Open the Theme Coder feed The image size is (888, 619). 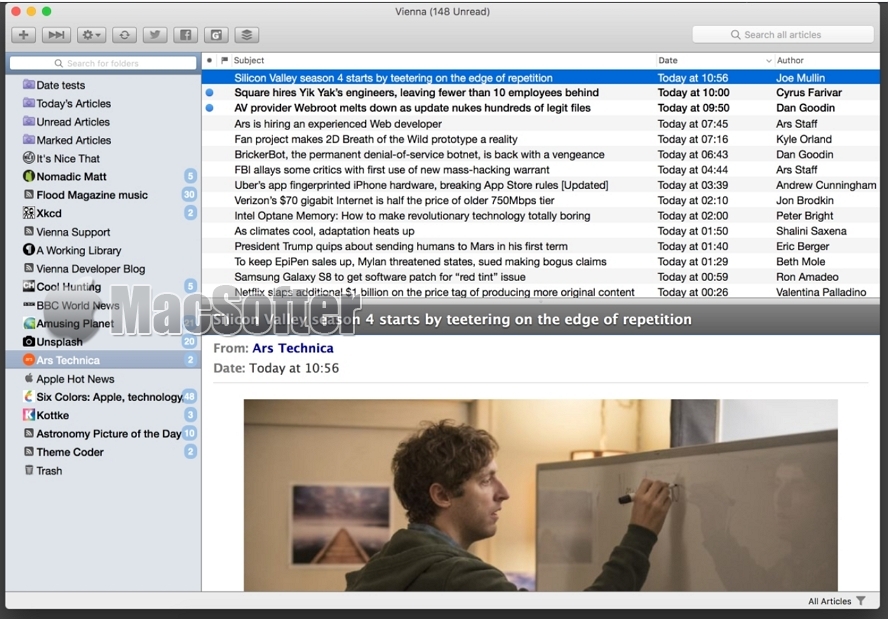pos(103,452)
